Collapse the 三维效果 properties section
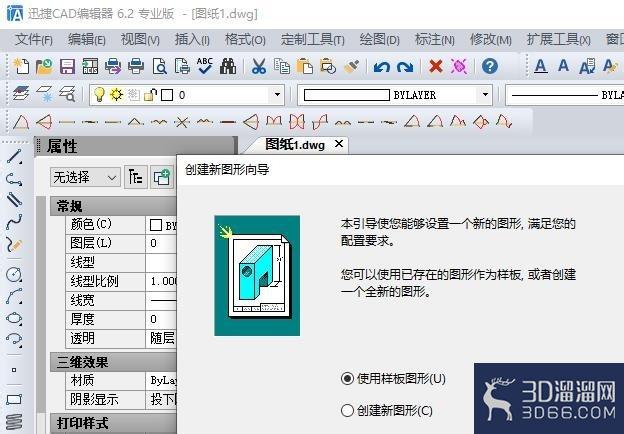The image size is (624, 434). point(113,362)
